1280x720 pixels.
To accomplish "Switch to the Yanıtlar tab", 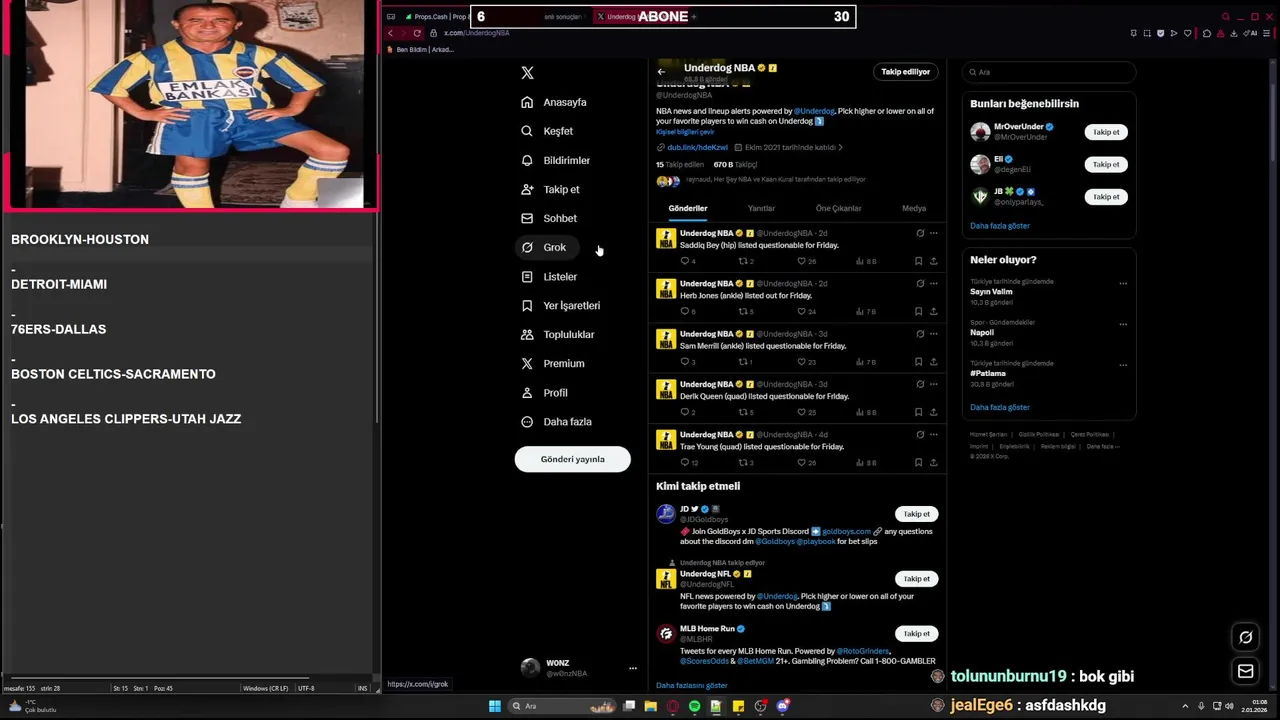I will 762,208.
